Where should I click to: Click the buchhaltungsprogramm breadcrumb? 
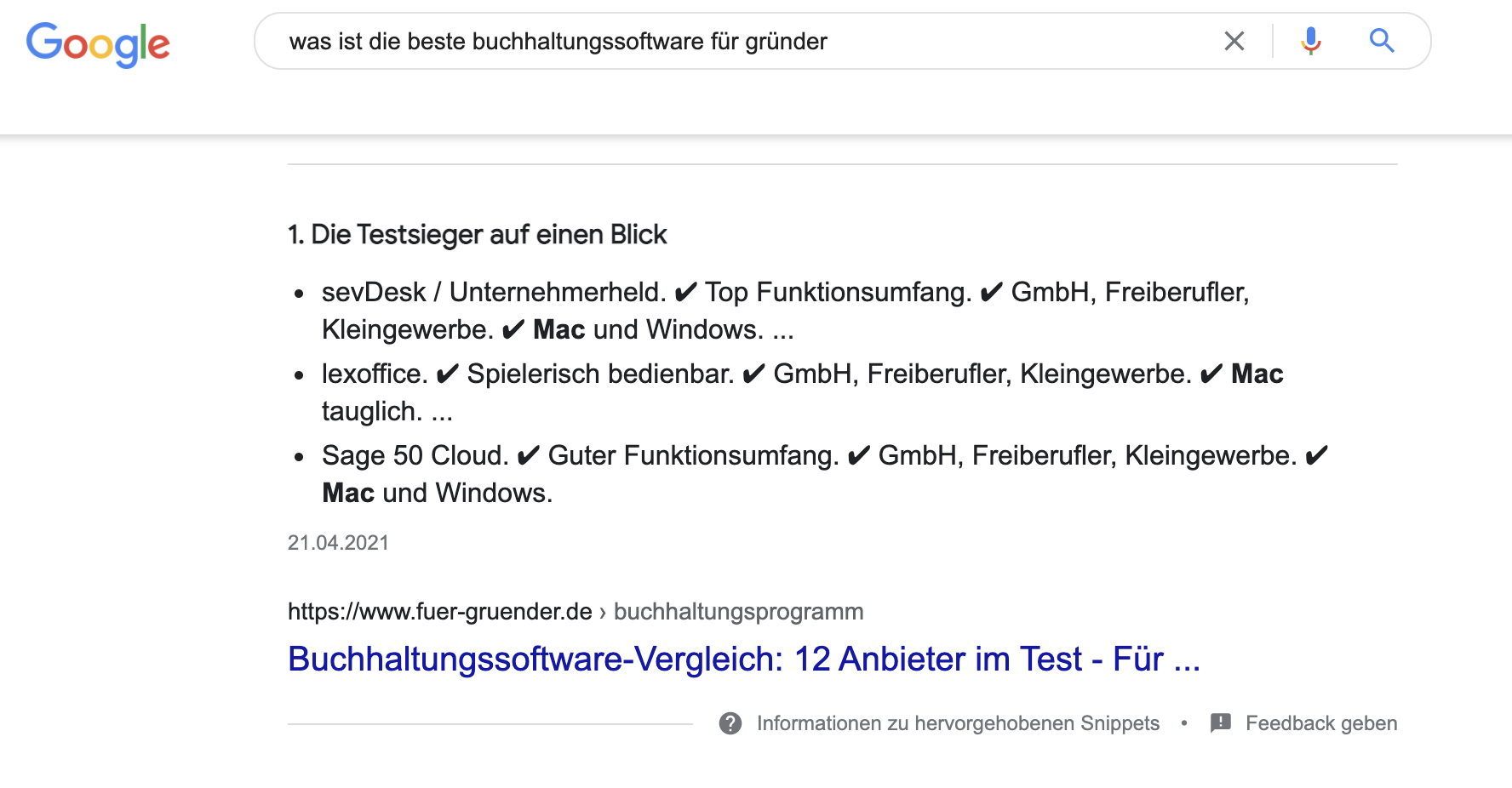point(738,612)
